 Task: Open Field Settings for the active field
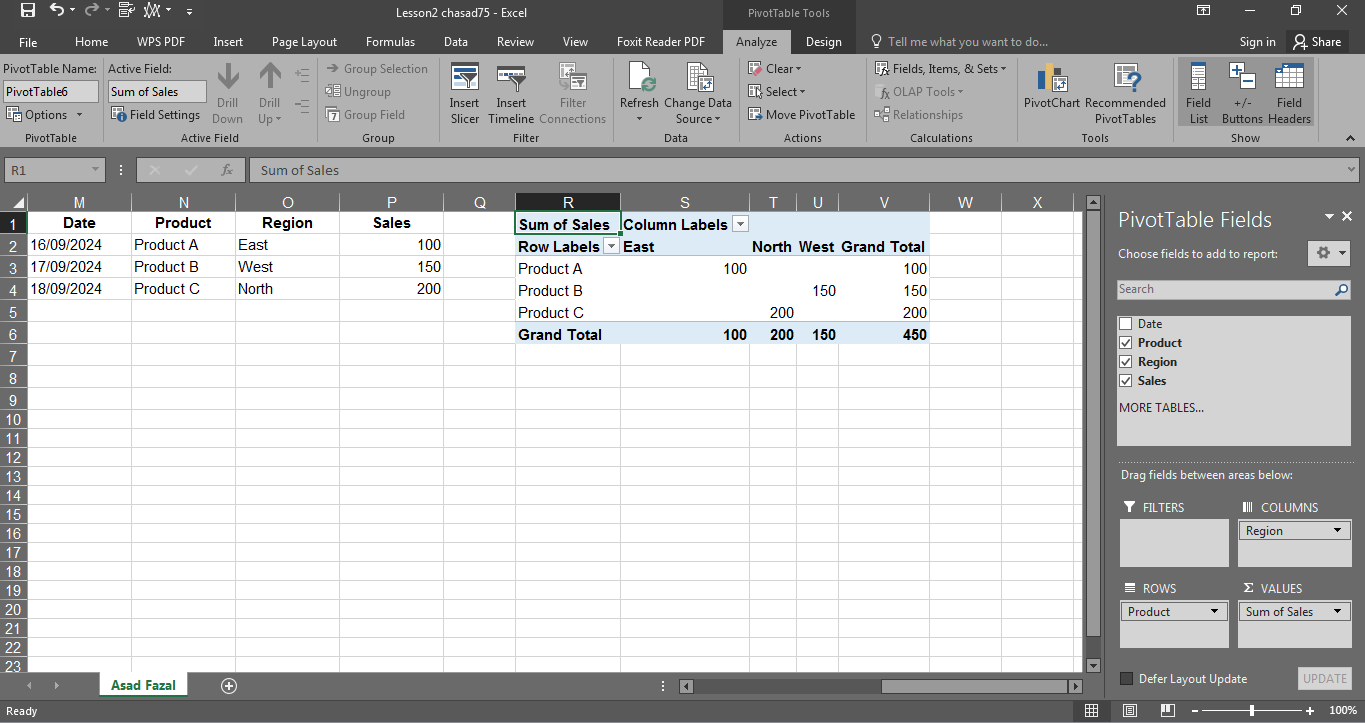156,115
